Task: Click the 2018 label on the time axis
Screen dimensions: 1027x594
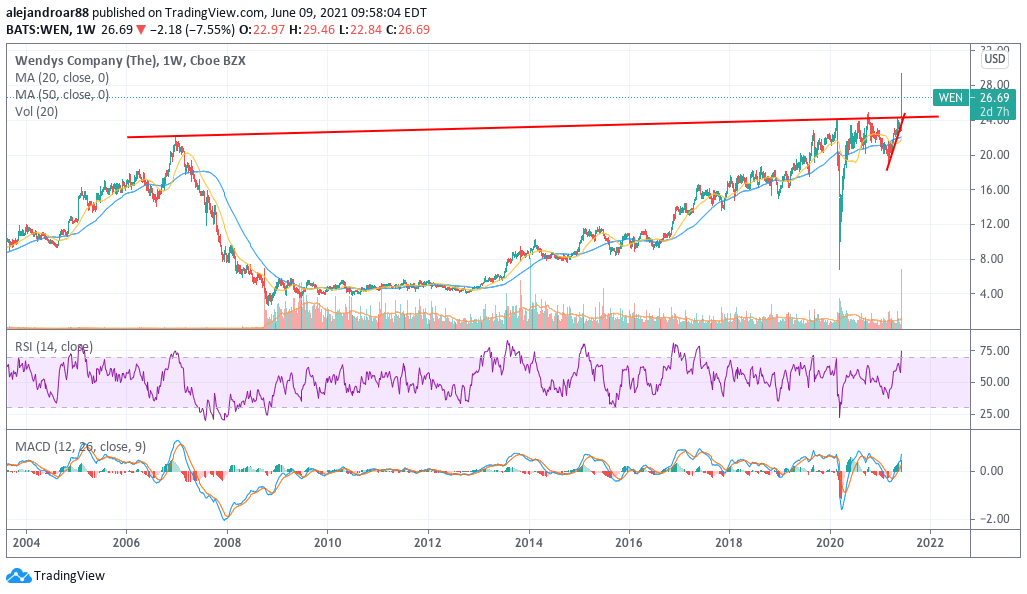Action: click(729, 542)
